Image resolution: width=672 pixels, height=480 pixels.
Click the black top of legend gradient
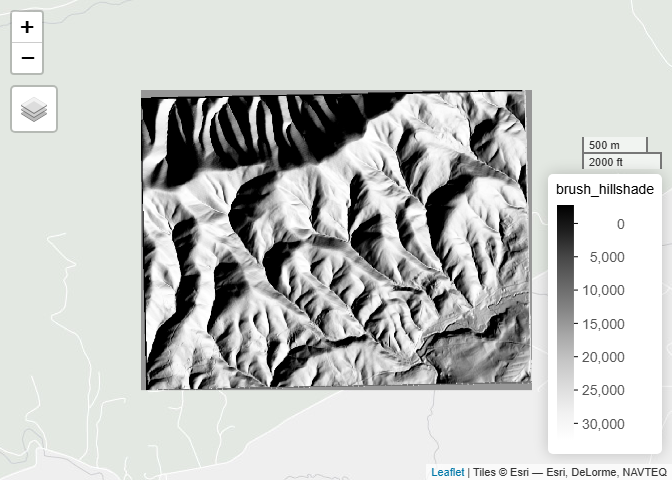click(565, 209)
